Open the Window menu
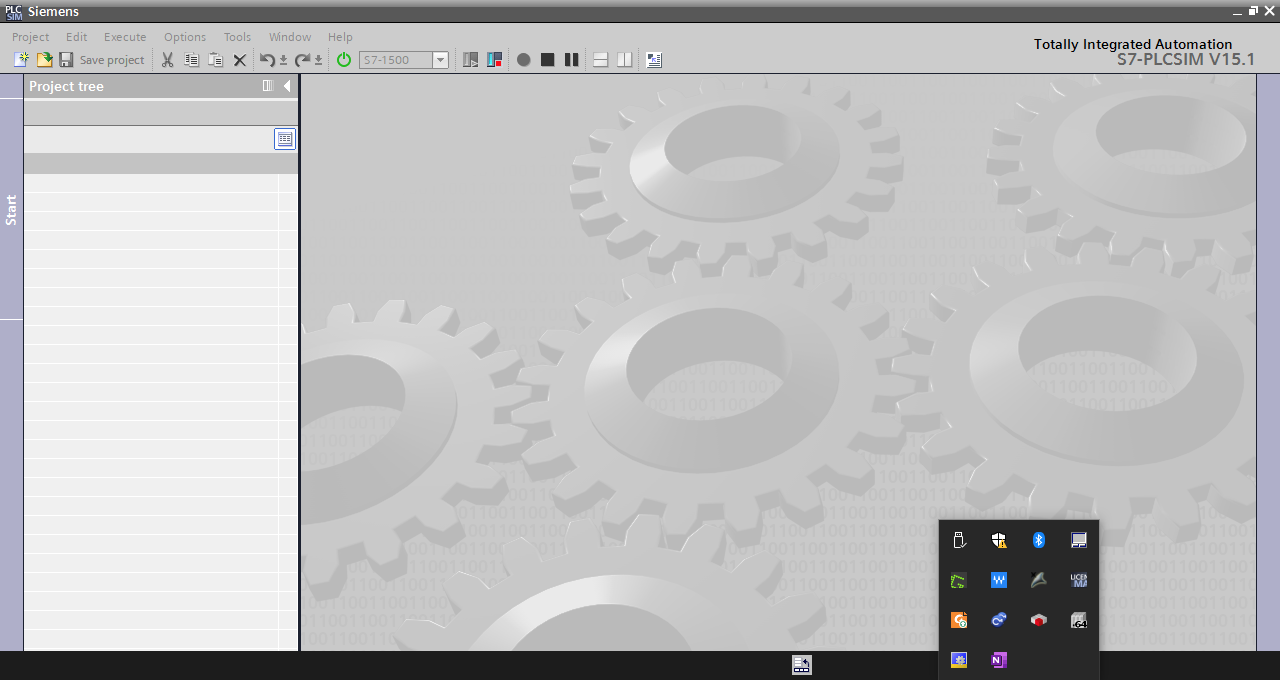The height and width of the screenshot is (680, 1280). coord(290,37)
